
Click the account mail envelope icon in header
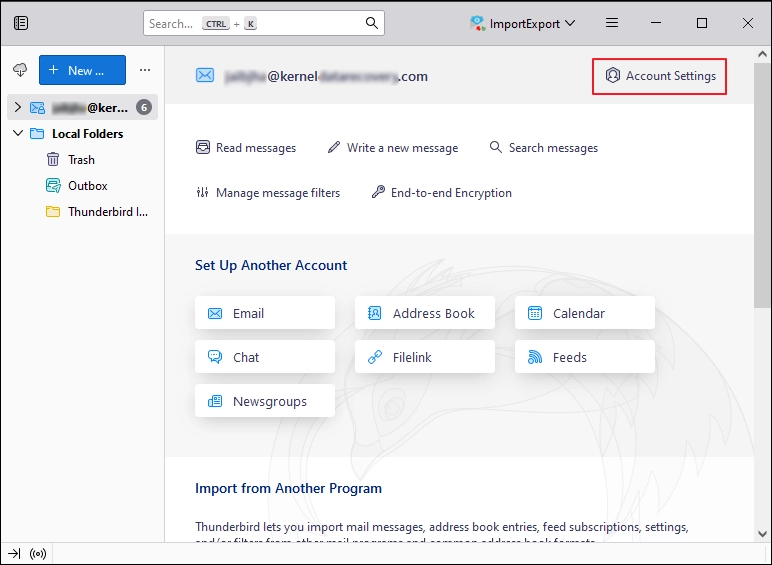[x=205, y=75]
